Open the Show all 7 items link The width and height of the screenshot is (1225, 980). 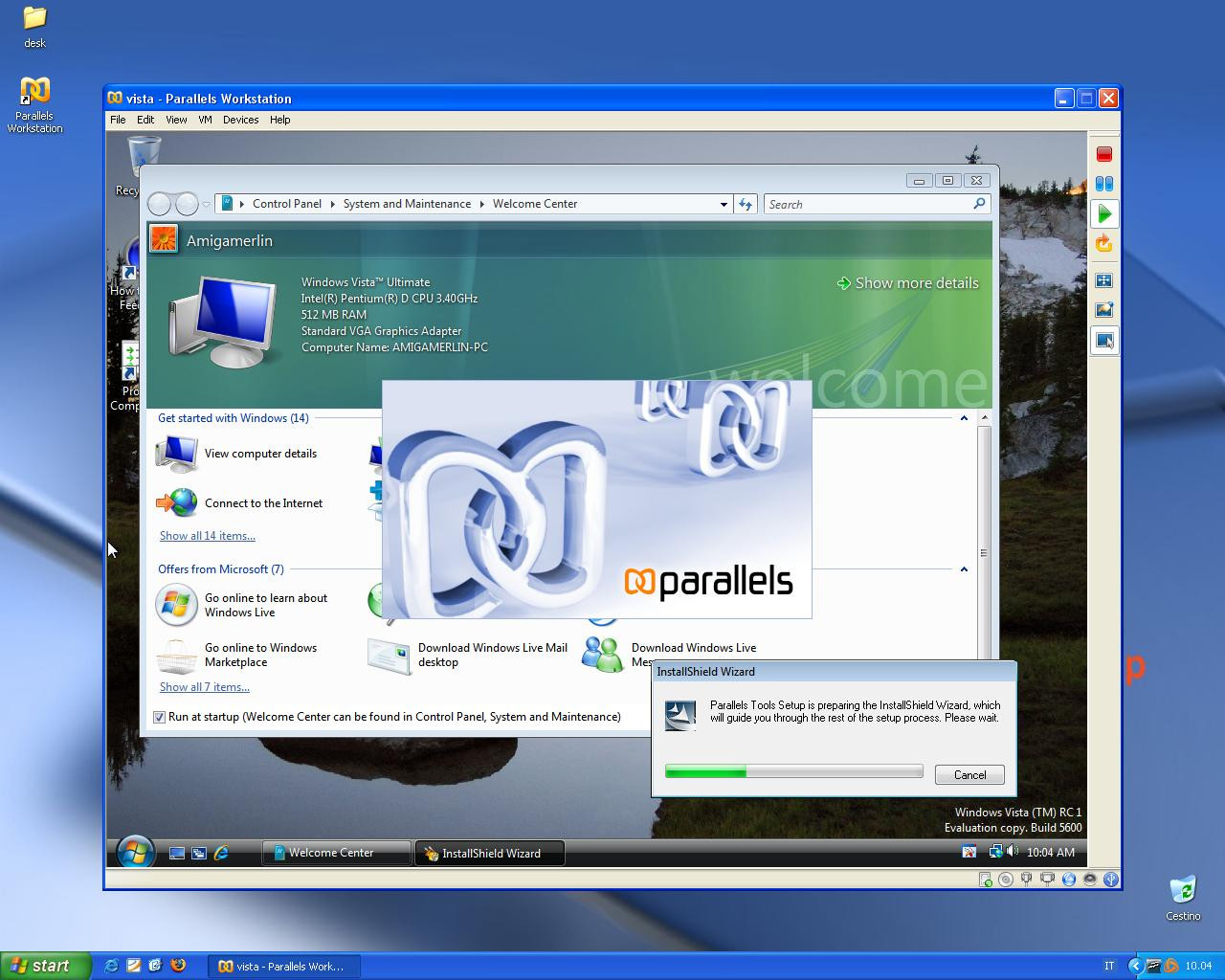(204, 687)
